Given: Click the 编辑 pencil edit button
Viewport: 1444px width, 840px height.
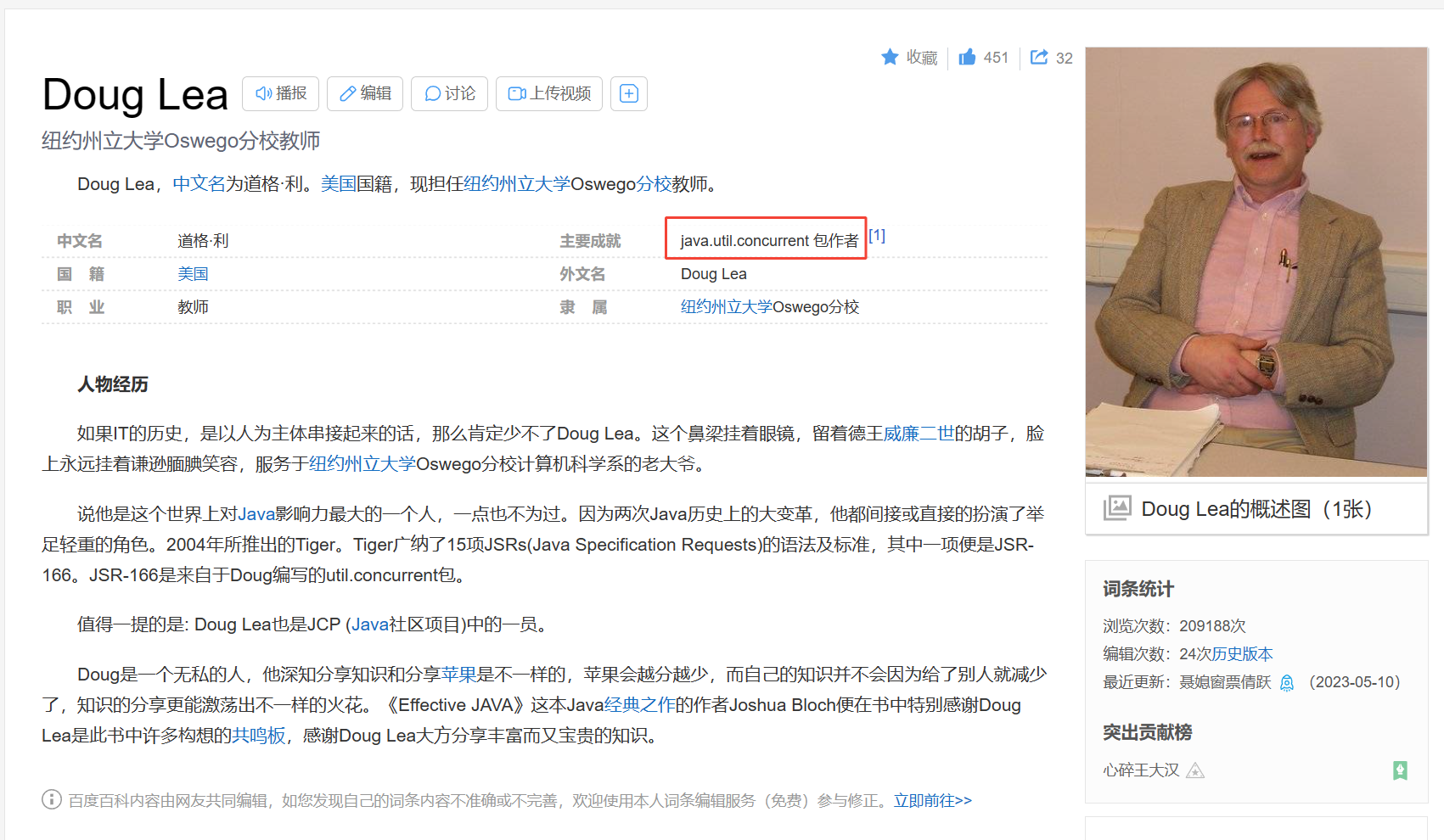Looking at the screenshot, I should (x=365, y=93).
